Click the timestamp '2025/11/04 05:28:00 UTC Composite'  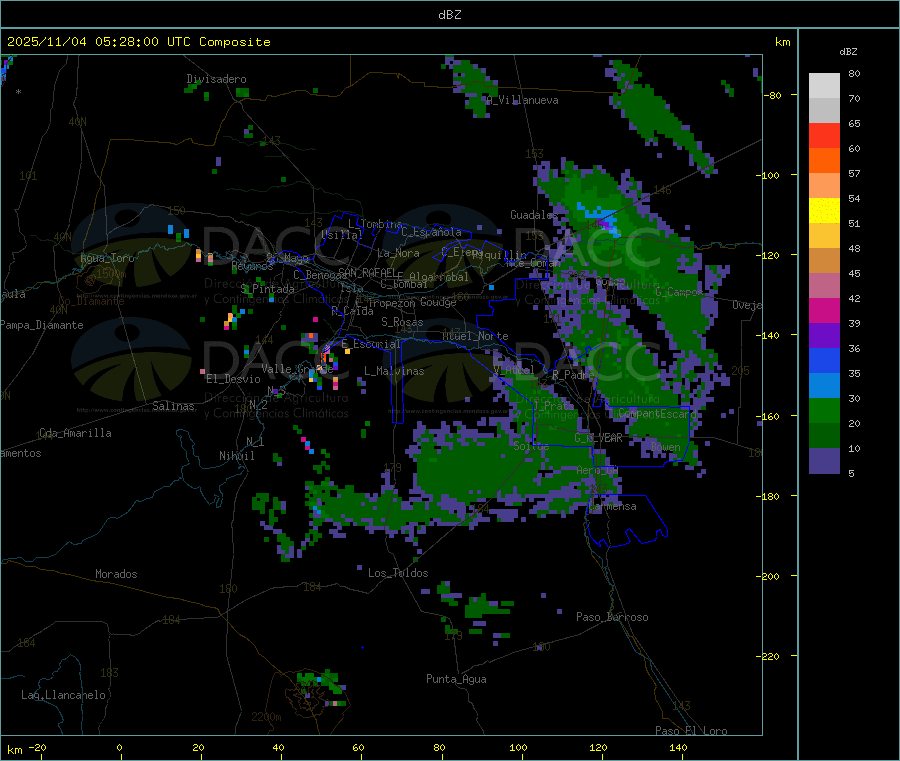(x=138, y=42)
